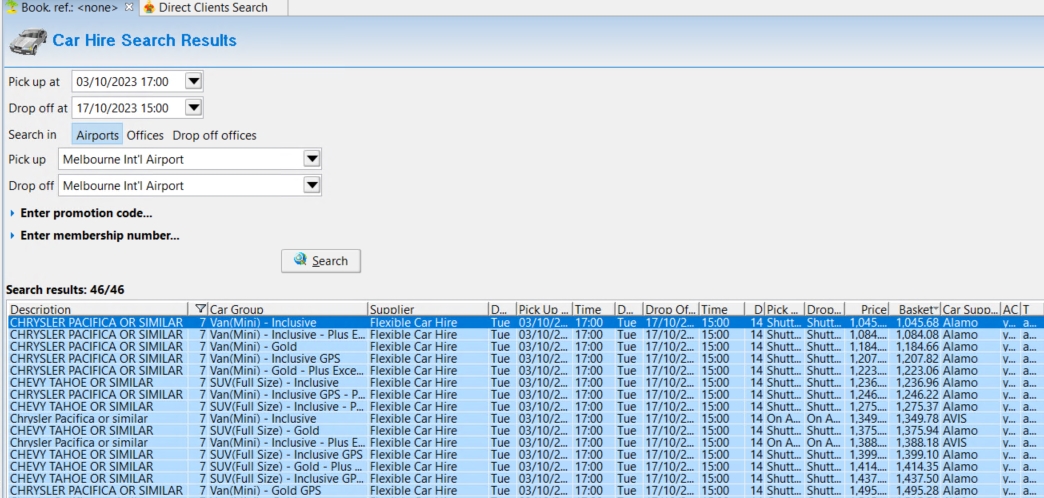Select basket price cell 1,275.37
This screenshot has height=498, width=1044.
pyautogui.click(x=917, y=407)
